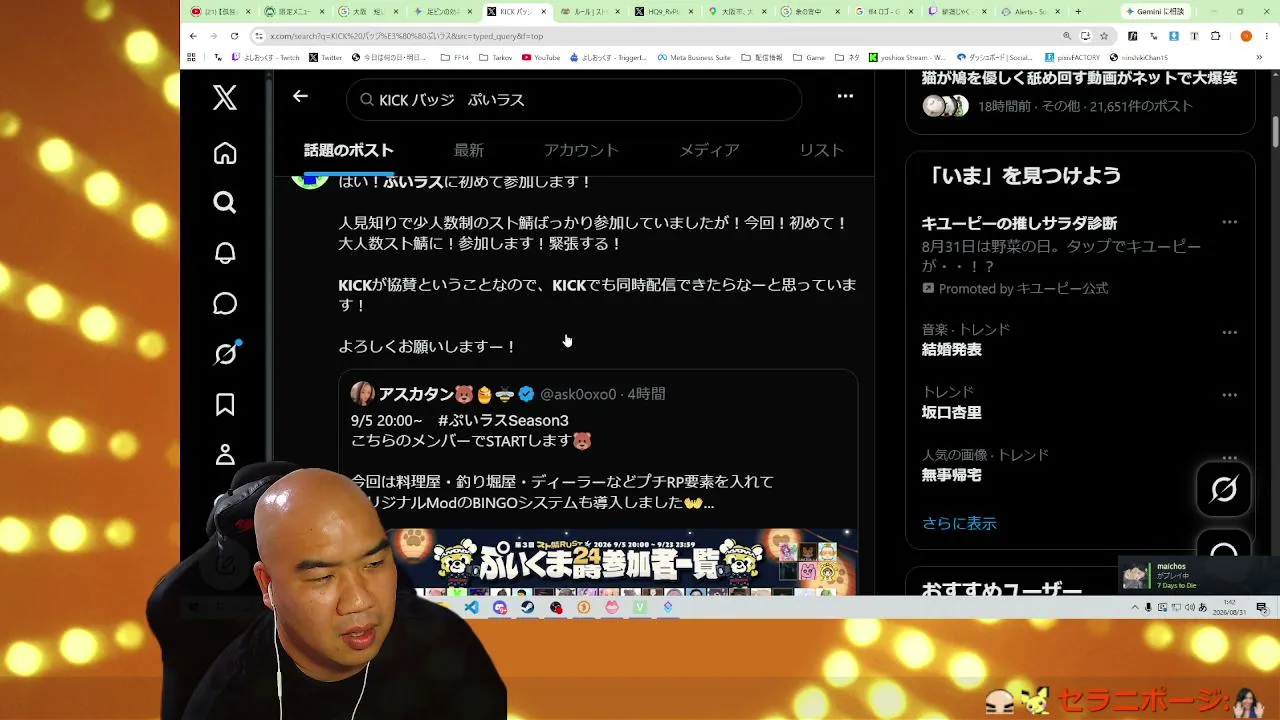
Task: Click the floating Grok button on right
Action: (x=1224, y=489)
